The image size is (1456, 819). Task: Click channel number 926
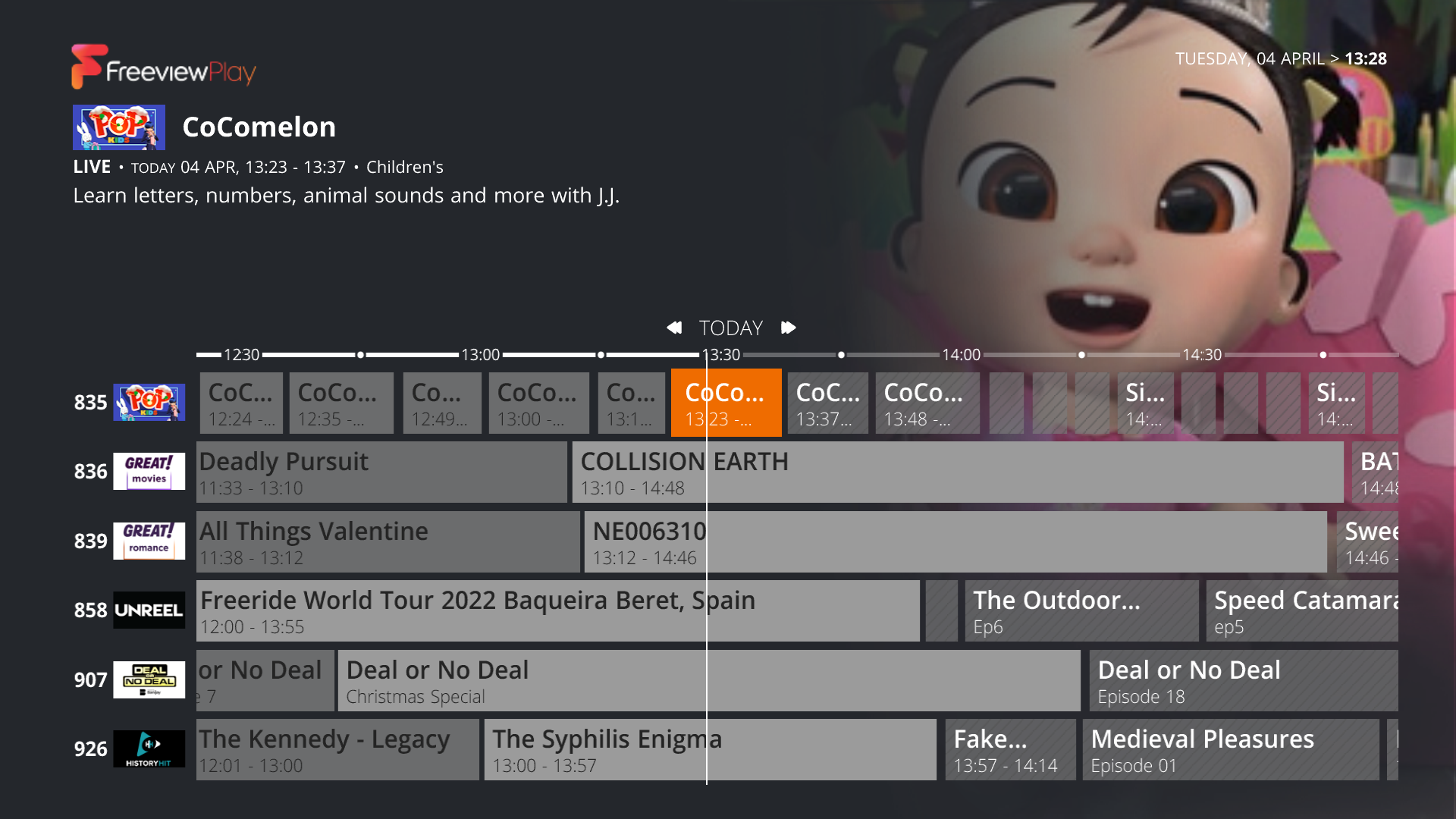click(x=90, y=749)
